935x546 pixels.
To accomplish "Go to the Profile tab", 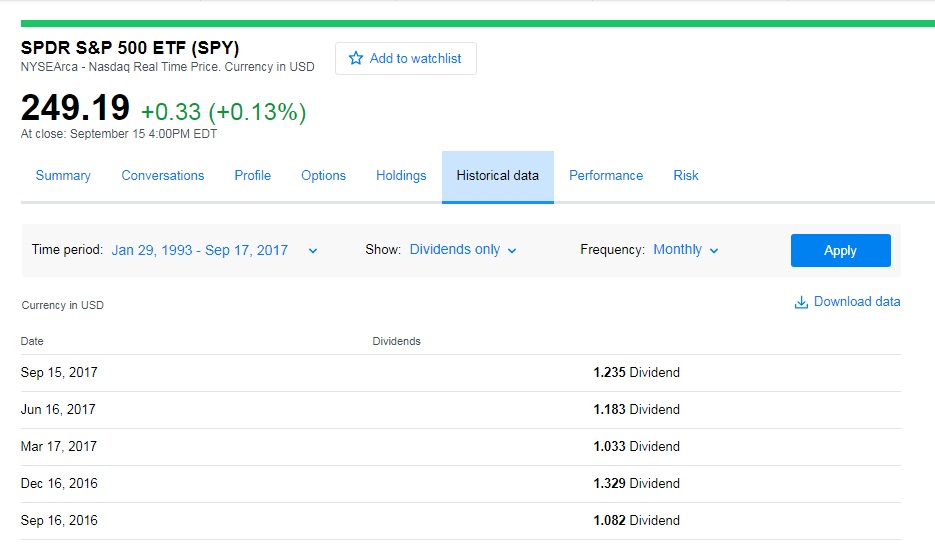I will (x=252, y=176).
